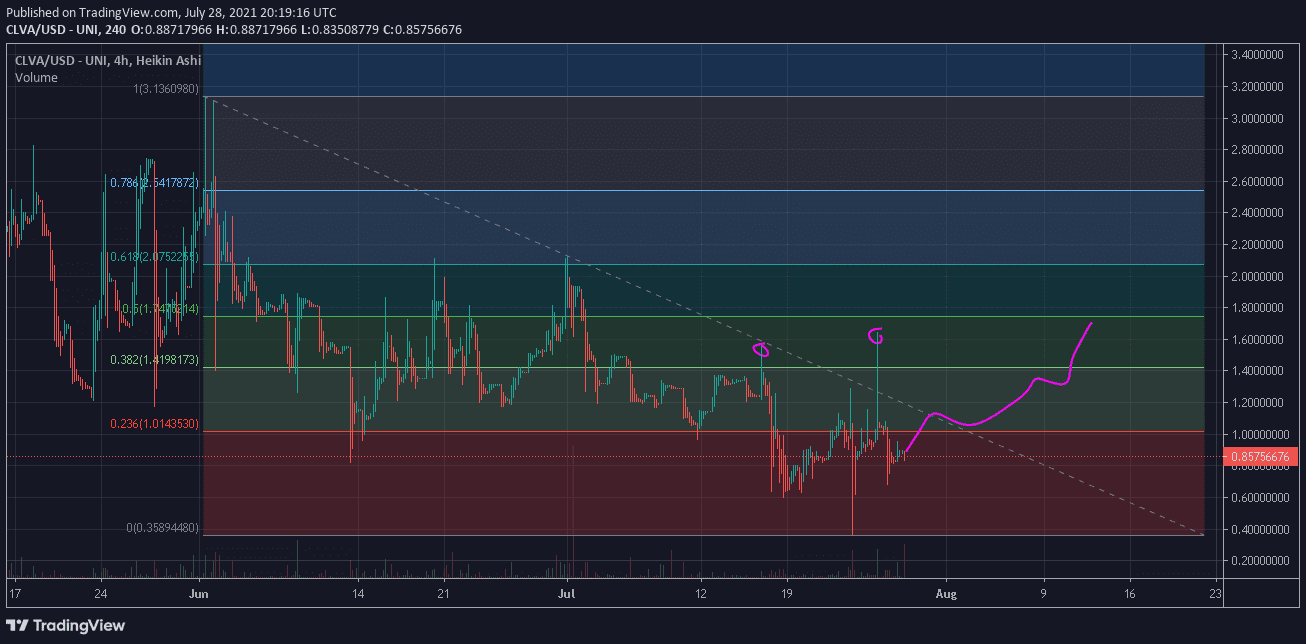Click the Aug label on the time axis
Image resolution: width=1306 pixels, height=644 pixels.
point(946,593)
